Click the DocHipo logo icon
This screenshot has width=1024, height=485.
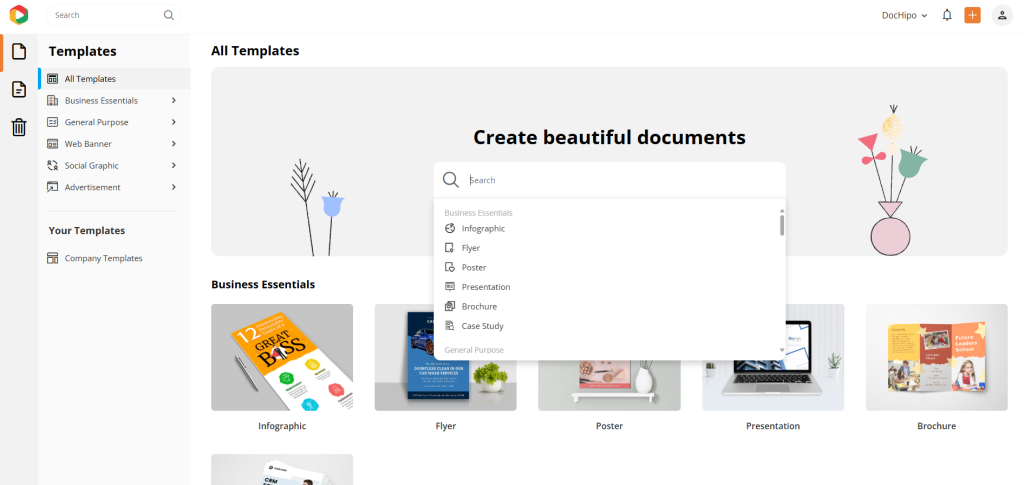click(18, 14)
